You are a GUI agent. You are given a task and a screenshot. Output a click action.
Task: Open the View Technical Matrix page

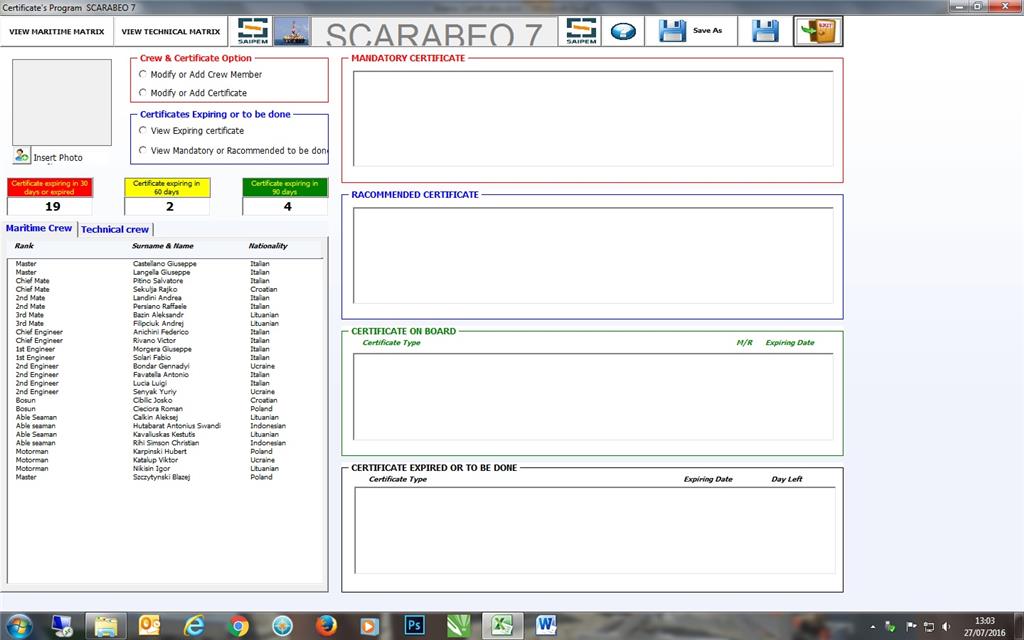pos(171,31)
